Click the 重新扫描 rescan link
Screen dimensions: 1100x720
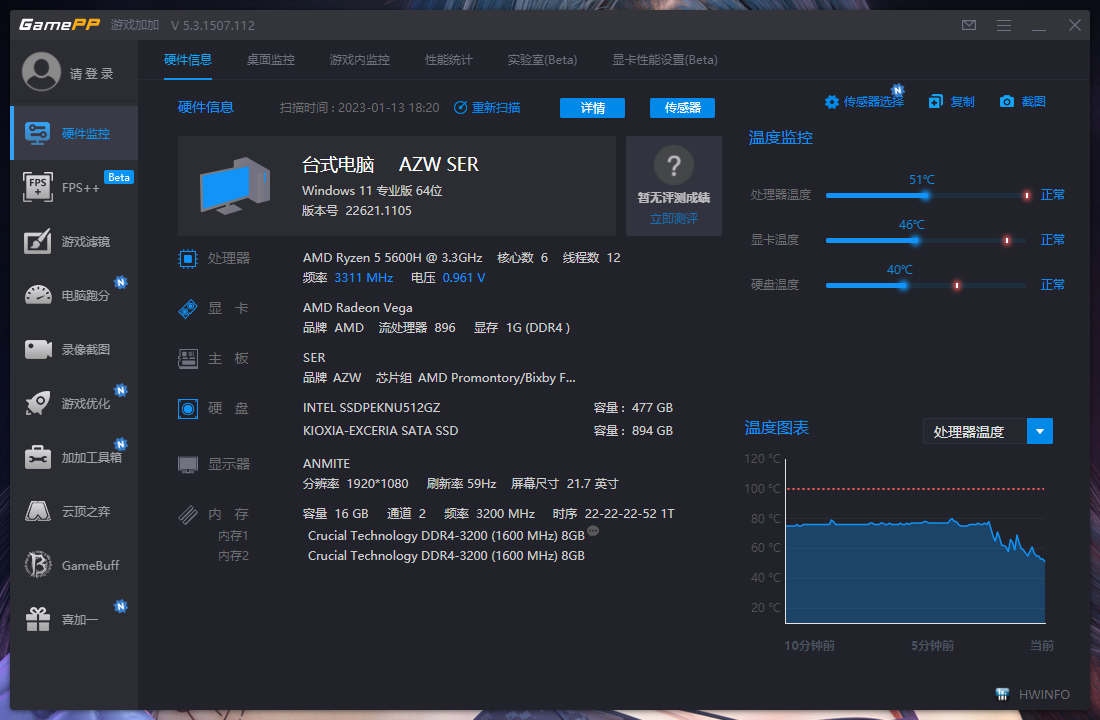pyautogui.click(x=487, y=108)
